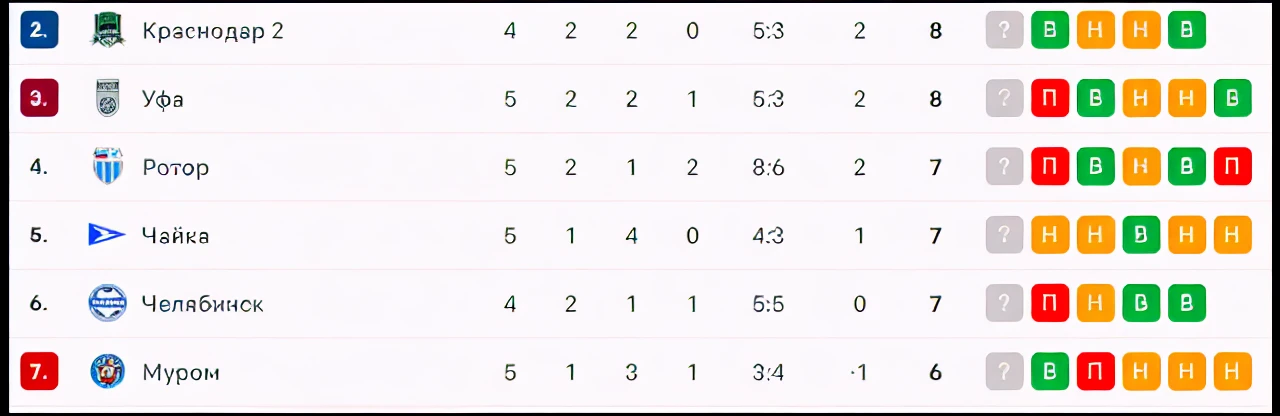Click Ротор's last red loss badge
This screenshot has width=1280, height=416.
1233,167
